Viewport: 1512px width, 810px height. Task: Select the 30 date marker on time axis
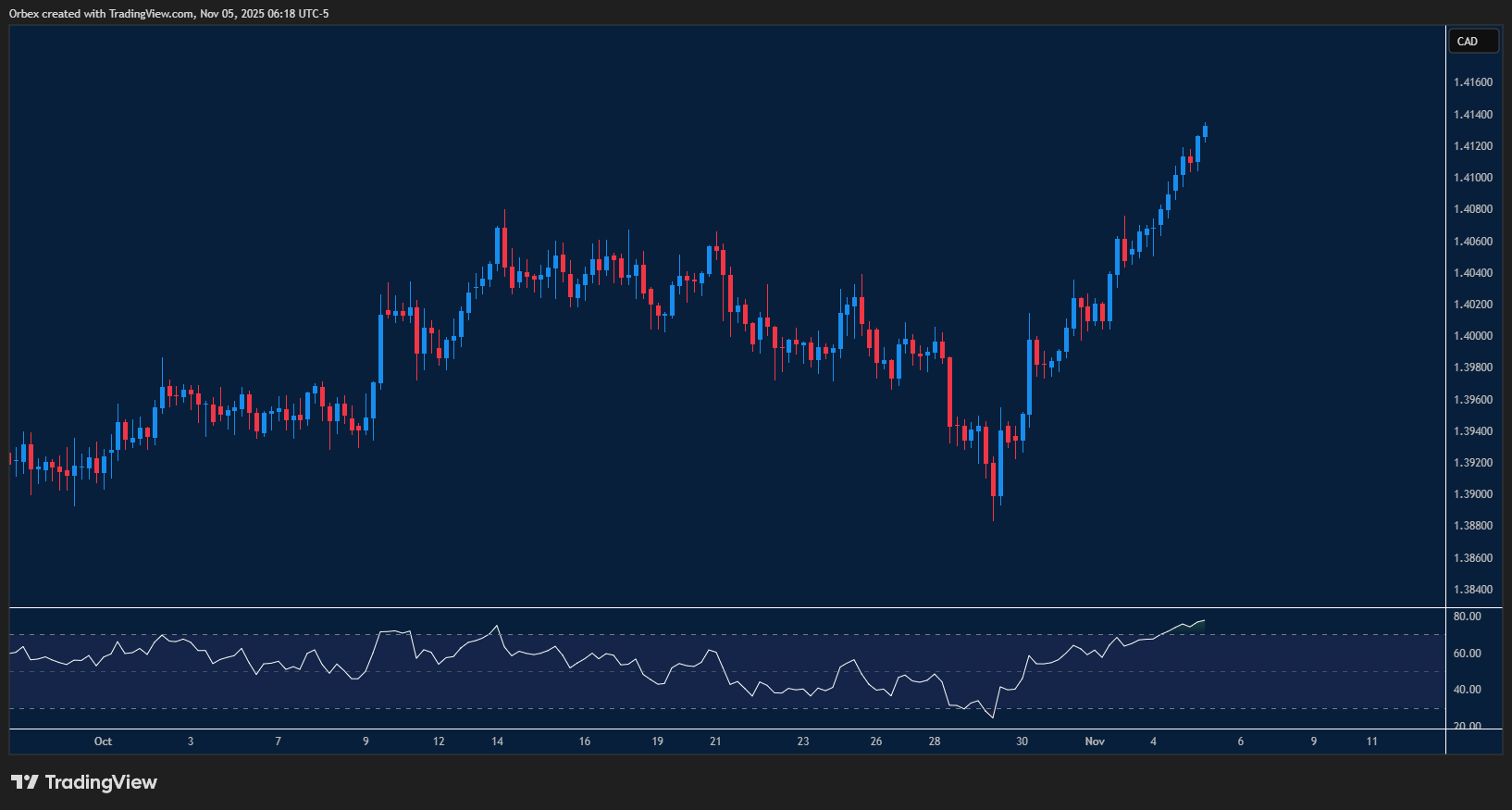point(1022,741)
